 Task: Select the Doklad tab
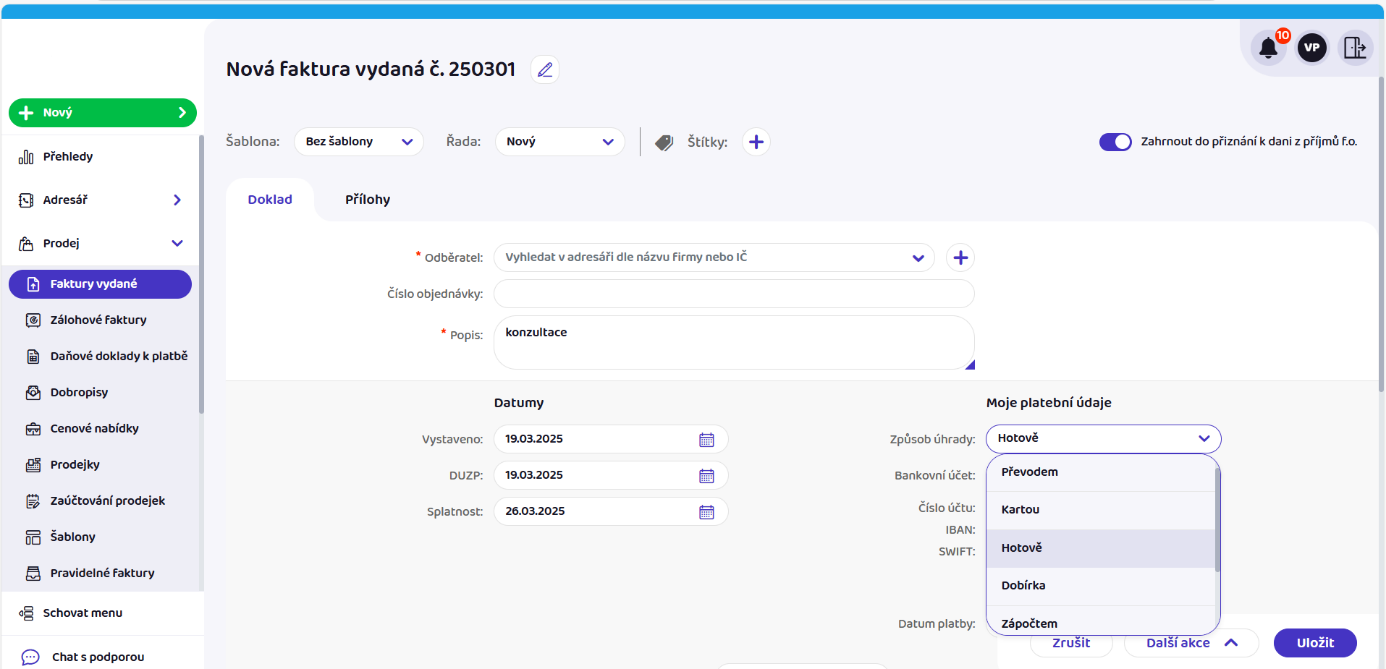(x=270, y=199)
